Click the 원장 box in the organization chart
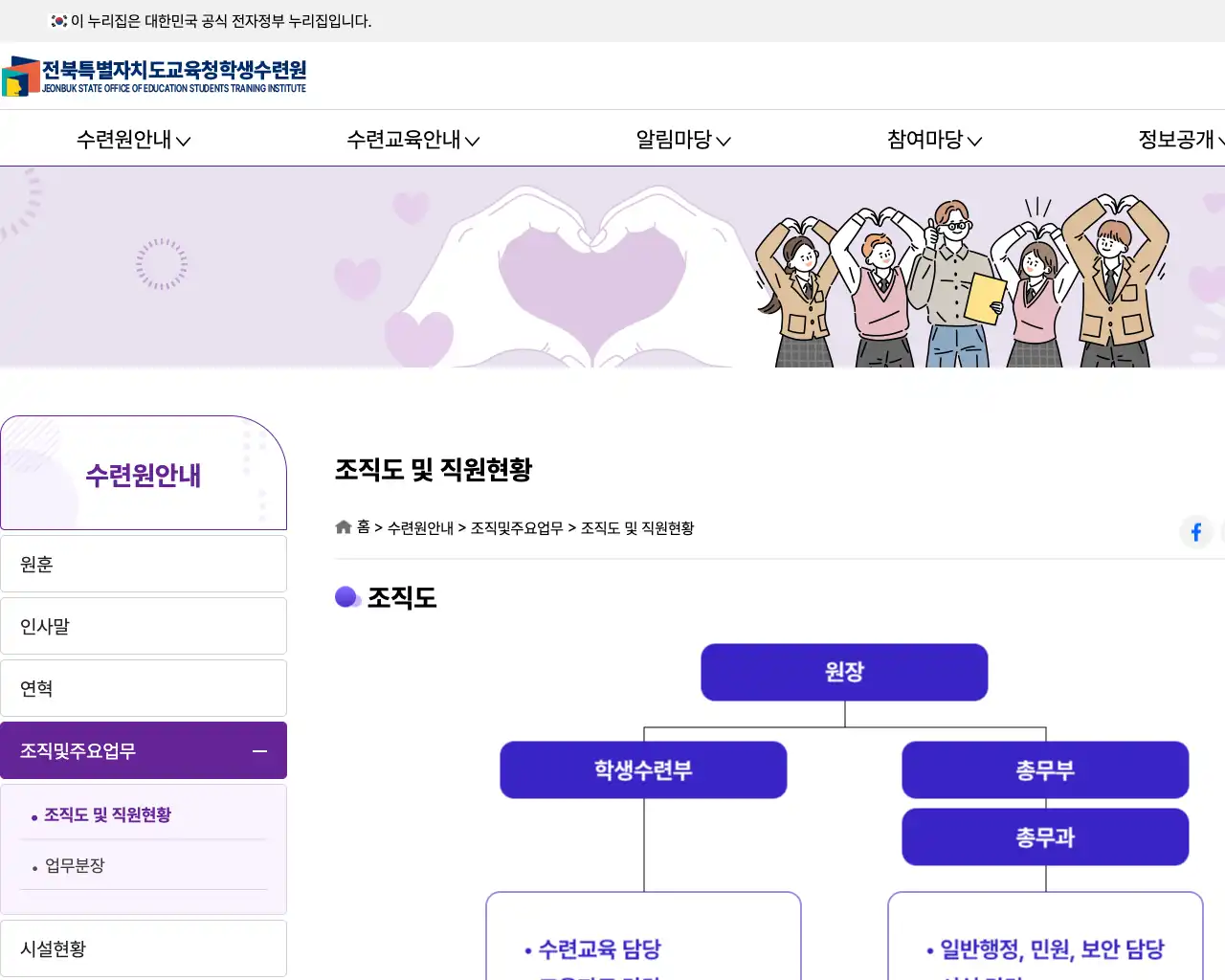 (844, 672)
